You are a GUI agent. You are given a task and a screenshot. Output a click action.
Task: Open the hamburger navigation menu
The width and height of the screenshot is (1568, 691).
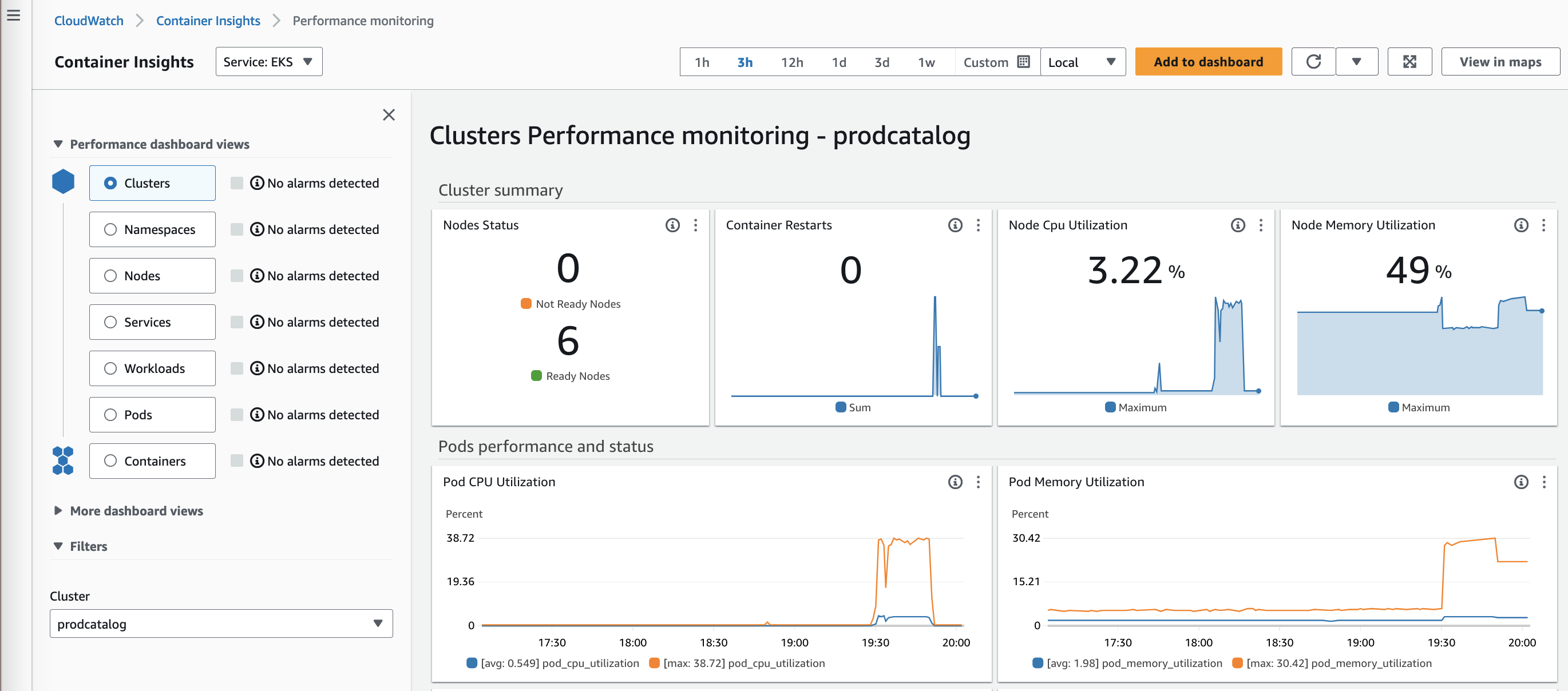pos(13,16)
